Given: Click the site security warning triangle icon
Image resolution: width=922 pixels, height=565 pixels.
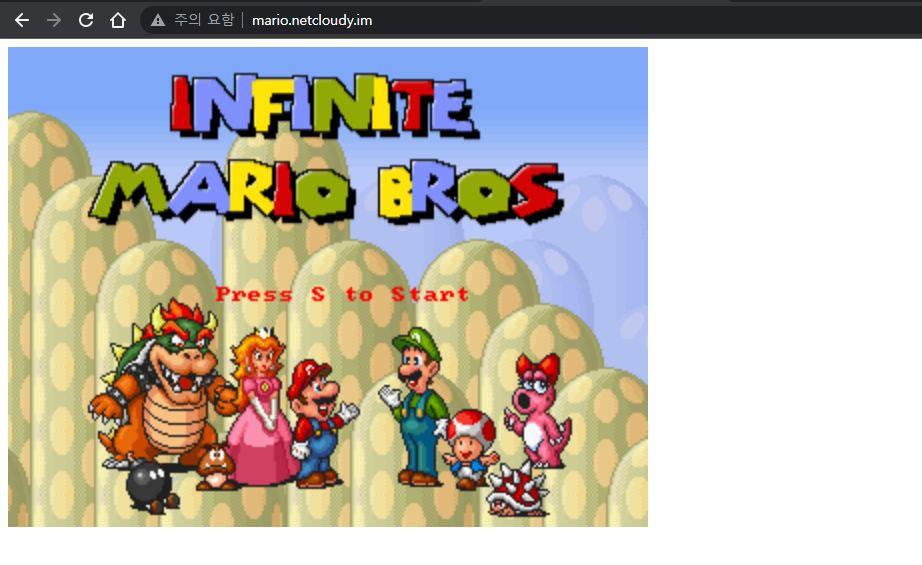Looking at the screenshot, I should [x=158, y=21].
